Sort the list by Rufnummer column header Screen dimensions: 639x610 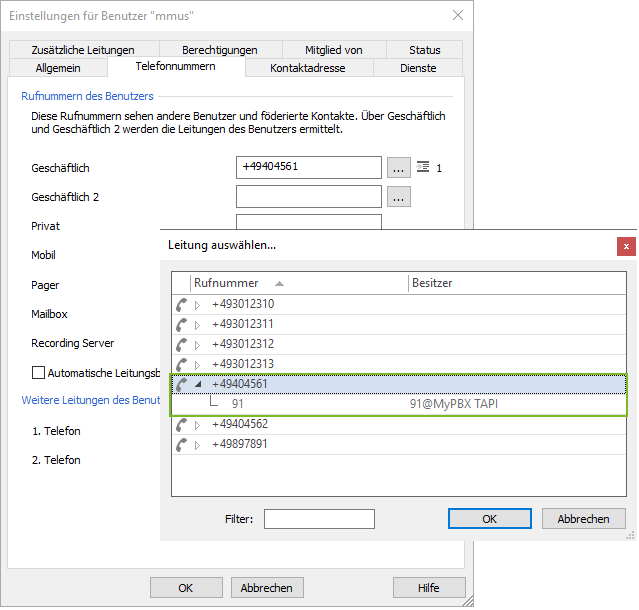coord(226,283)
